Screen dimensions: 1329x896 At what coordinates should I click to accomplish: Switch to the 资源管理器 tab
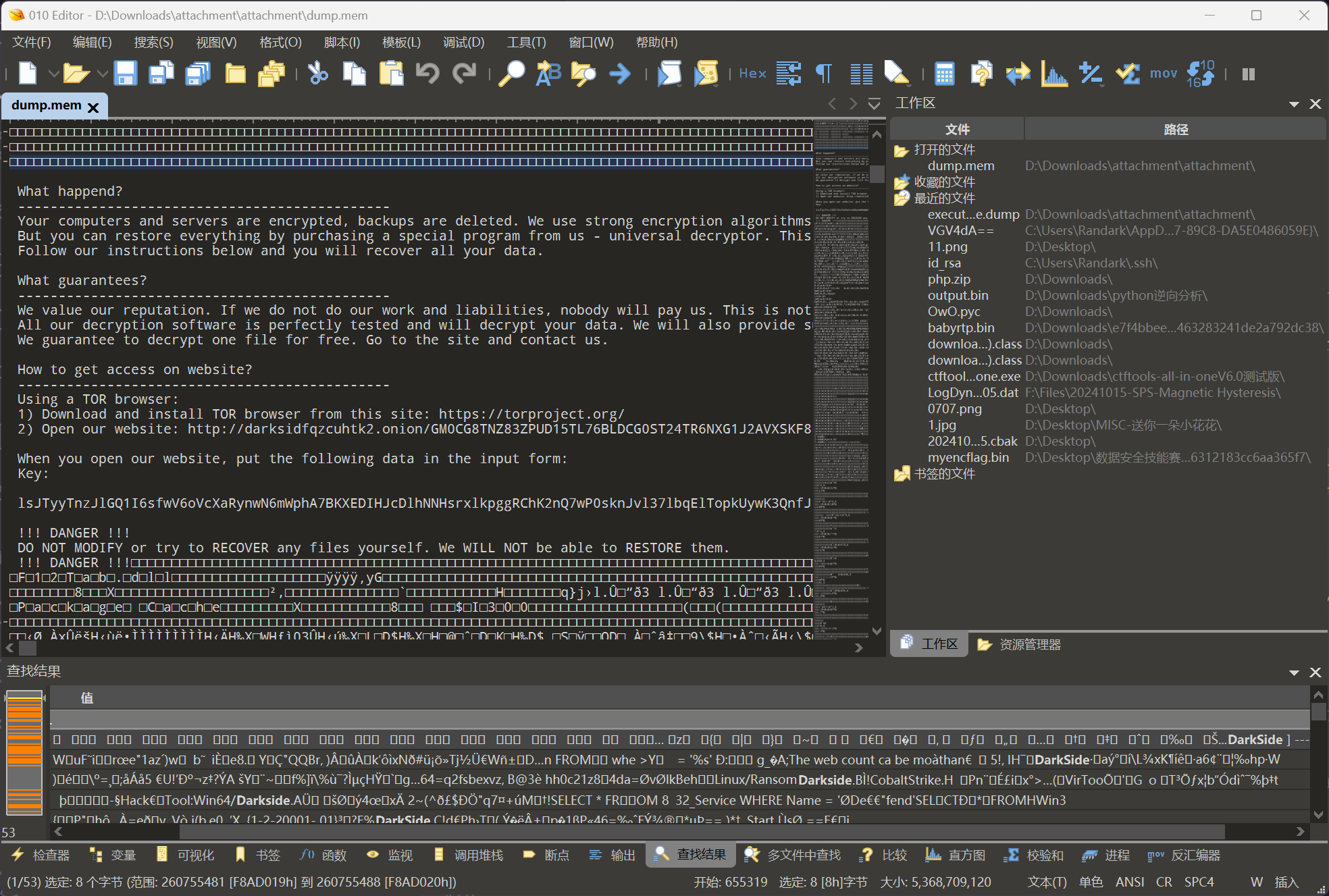tap(1019, 644)
